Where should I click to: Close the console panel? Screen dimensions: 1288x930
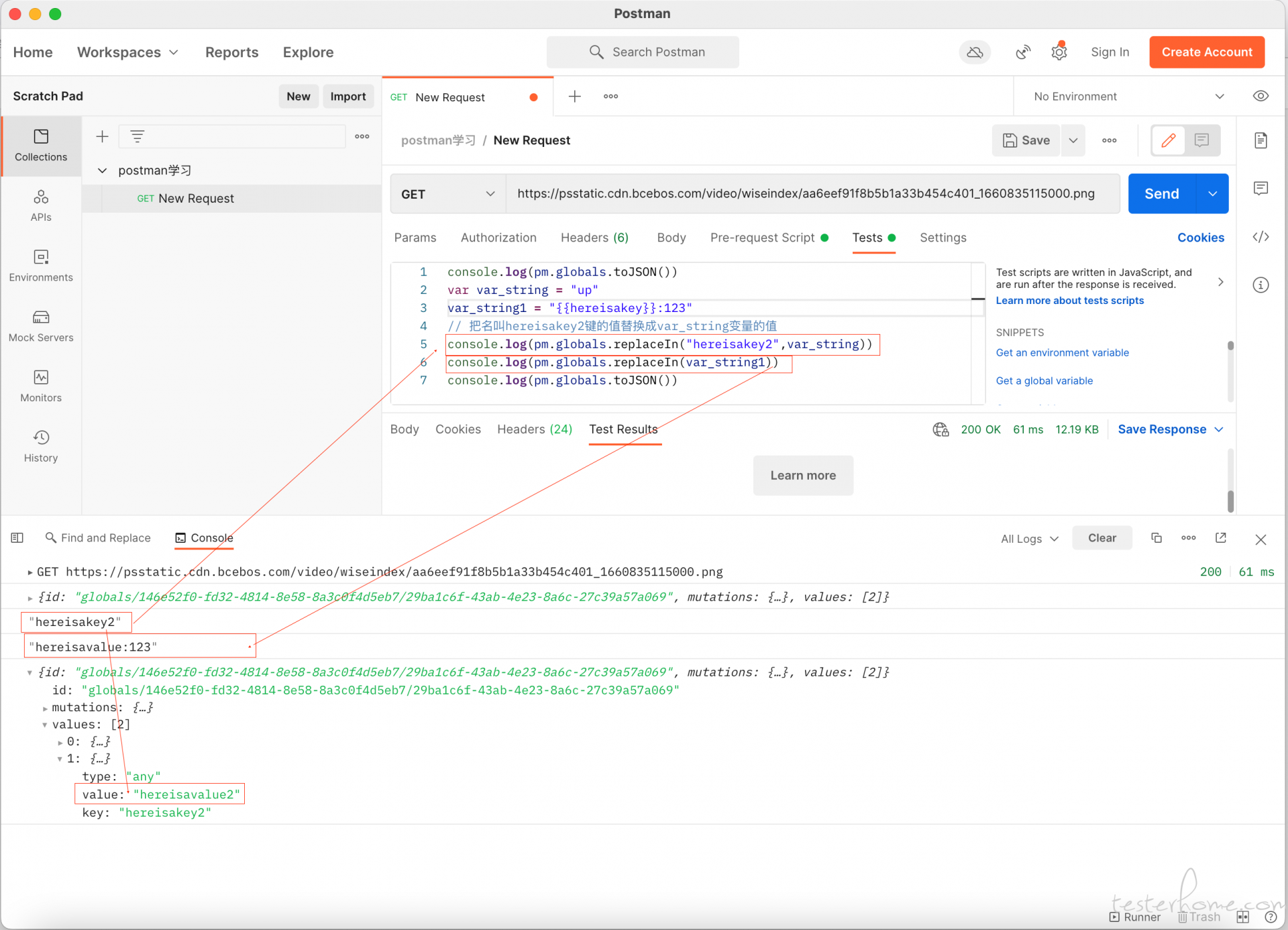click(1260, 539)
